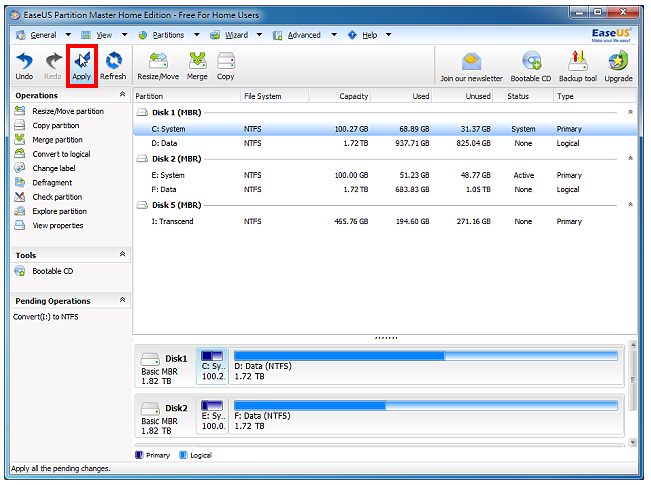Collapse the Disk 2 (MBR) group
The width and height of the screenshot is (651, 485).
pos(630,158)
